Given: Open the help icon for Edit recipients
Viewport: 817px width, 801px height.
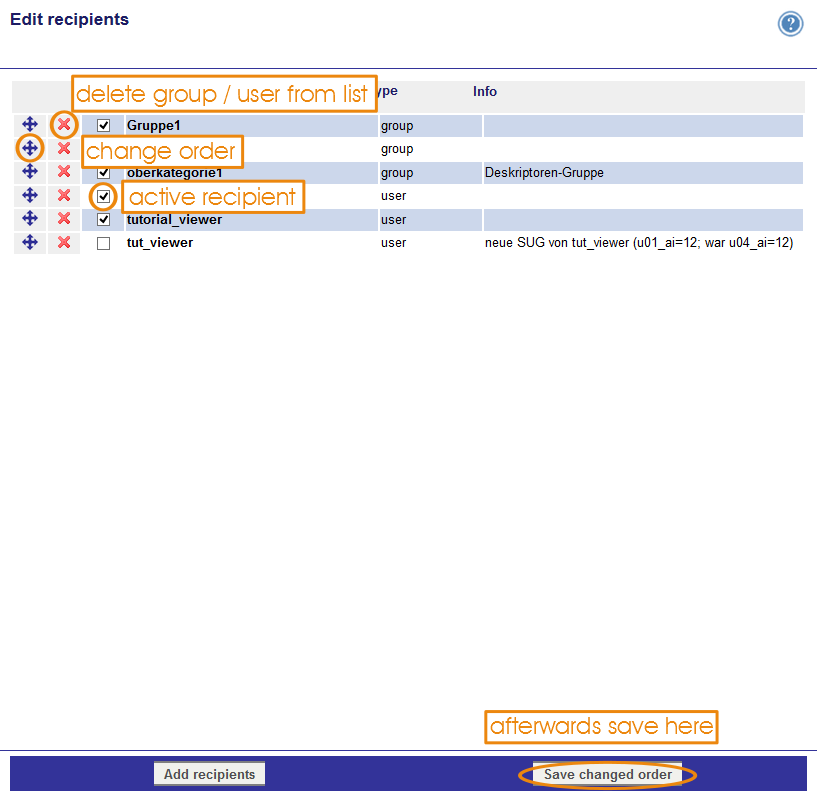Looking at the screenshot, I should (x=790, y=24).
